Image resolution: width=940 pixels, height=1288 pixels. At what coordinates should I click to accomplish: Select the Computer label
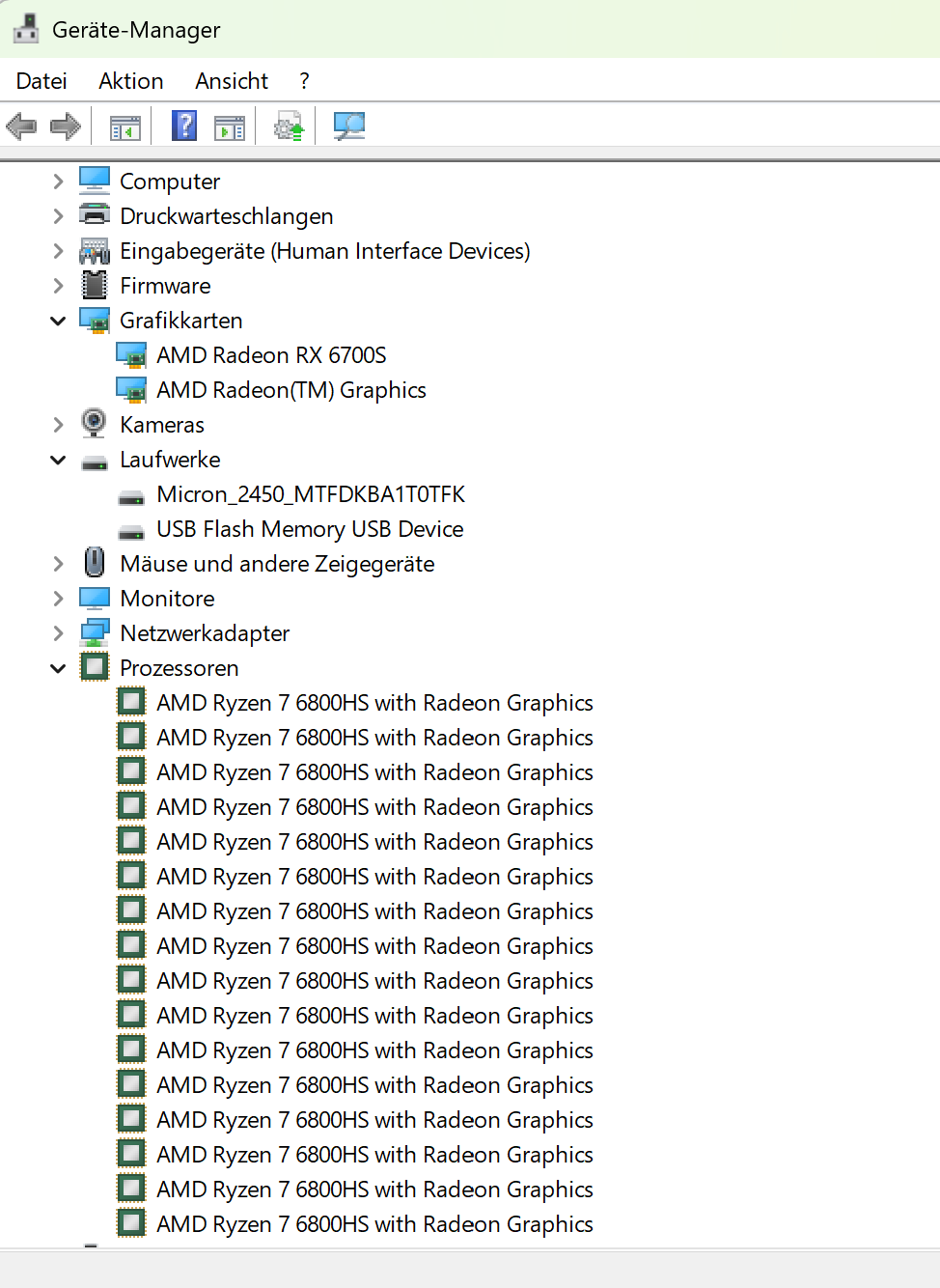170,182
